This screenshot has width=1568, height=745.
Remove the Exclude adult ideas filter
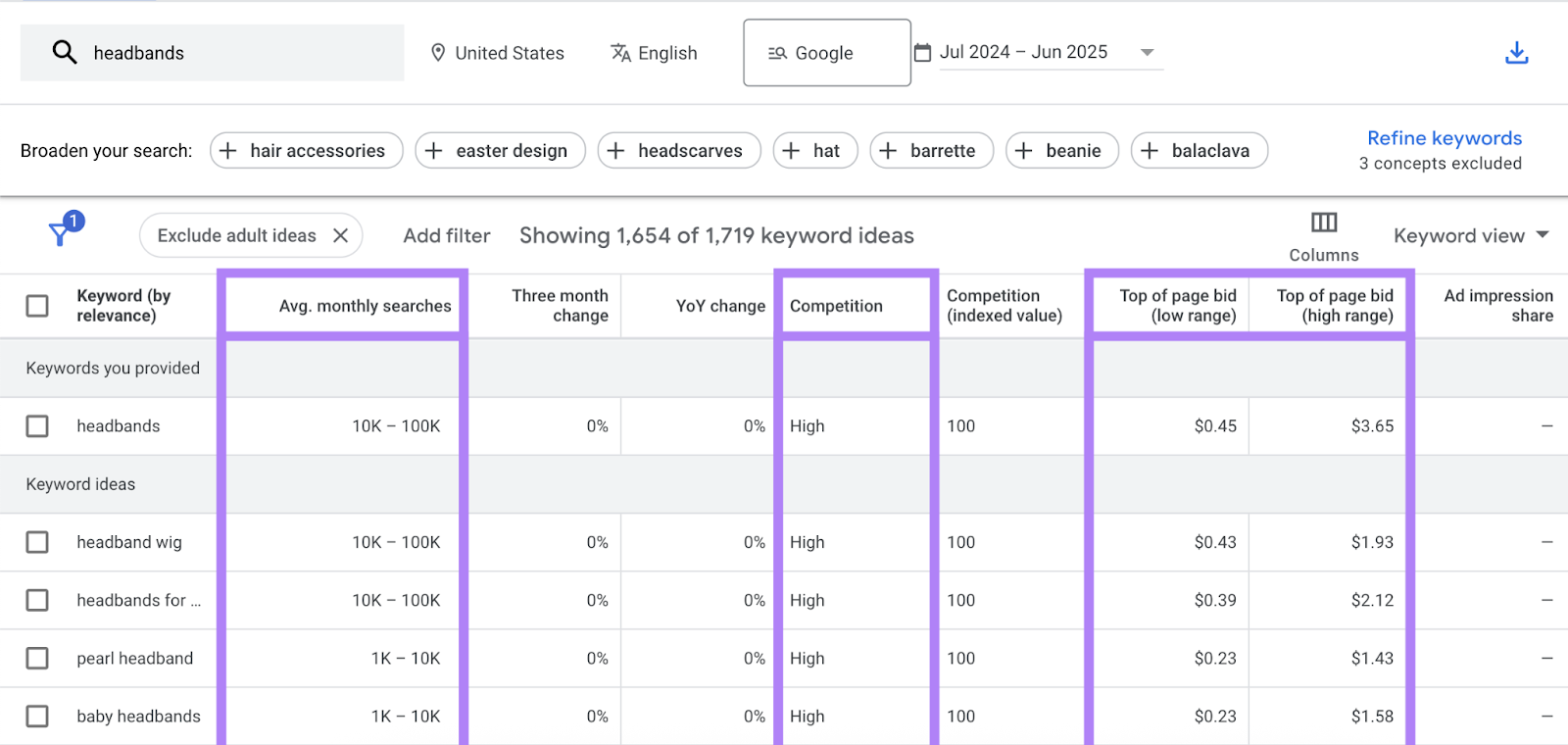click(x=341, y=235)
